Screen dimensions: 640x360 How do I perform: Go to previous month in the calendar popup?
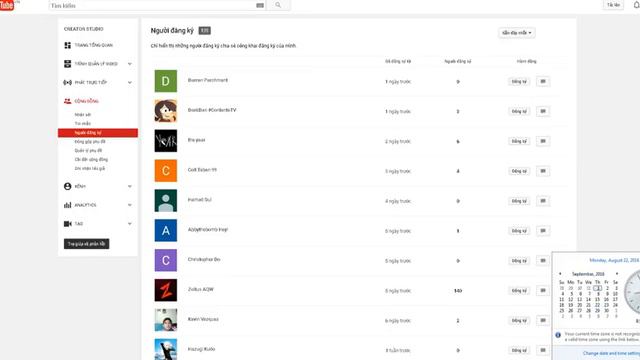(x=560, y=274)
